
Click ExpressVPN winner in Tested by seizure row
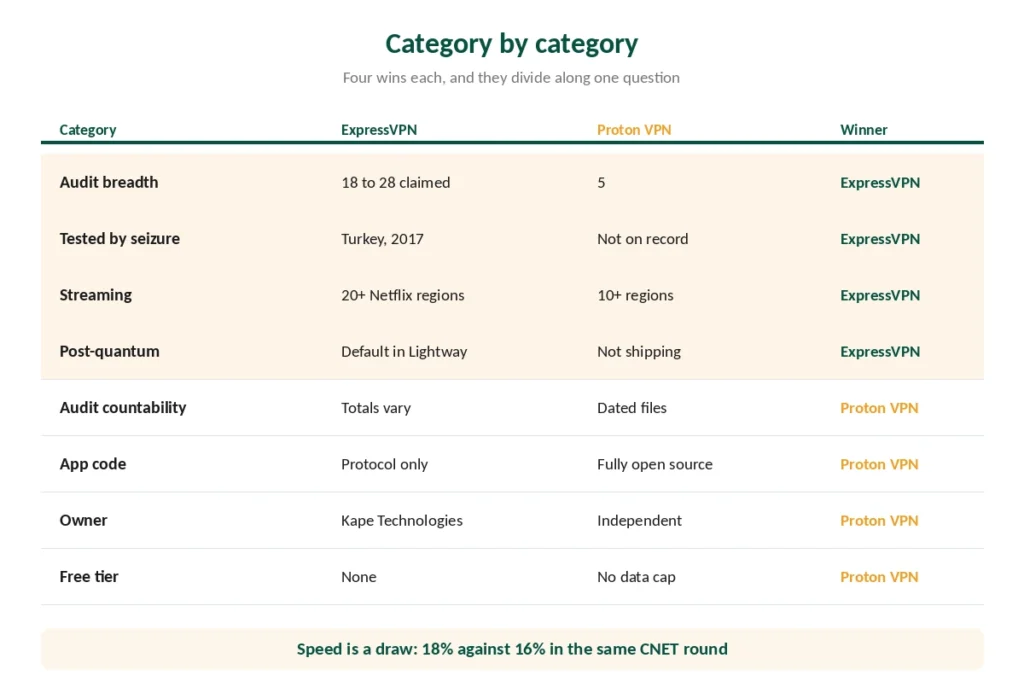(x=880, y=238)
